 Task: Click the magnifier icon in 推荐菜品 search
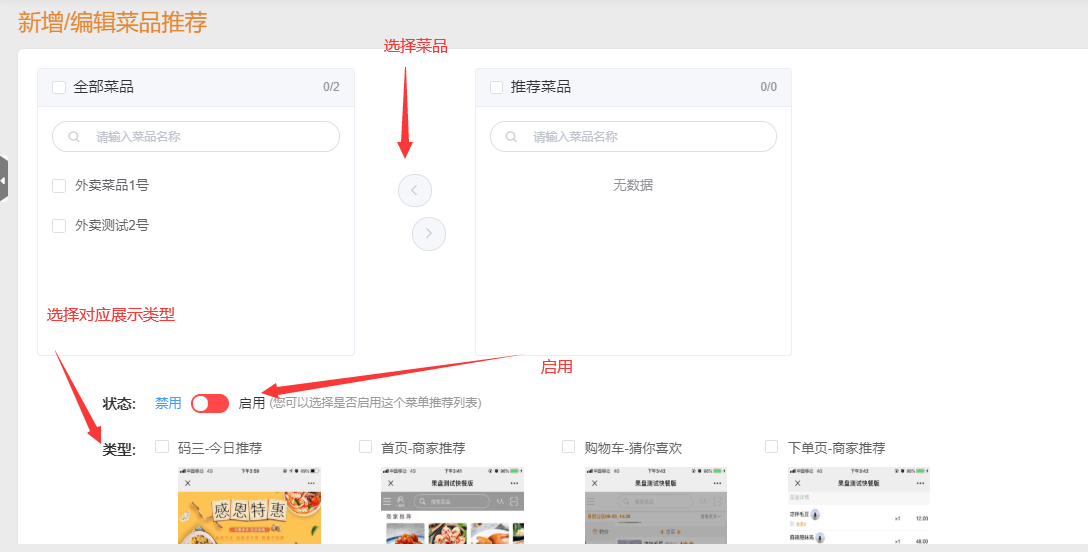pyautogui.click(x=511, y=137)
